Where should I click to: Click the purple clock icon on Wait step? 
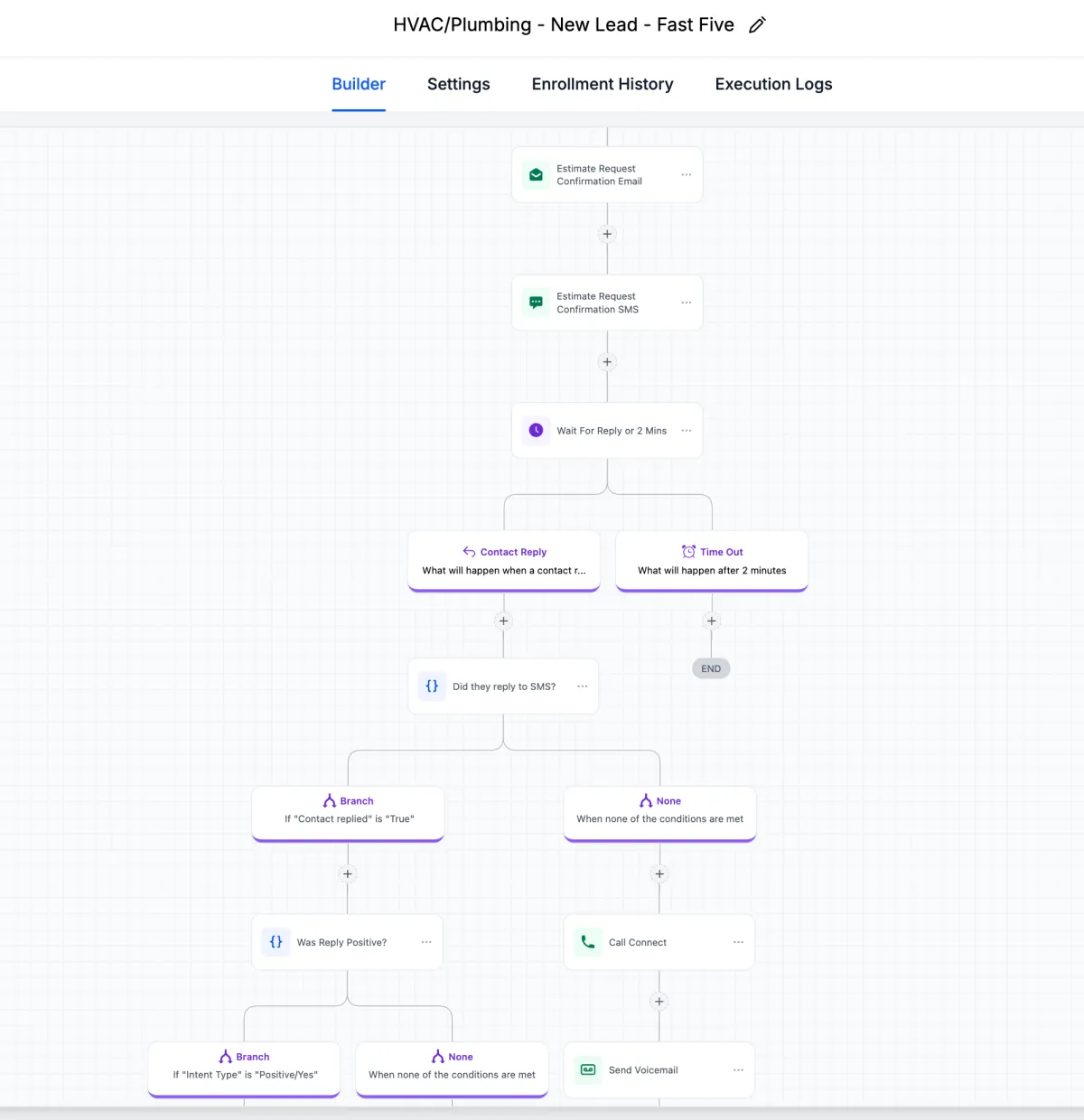tap(536, 431)
